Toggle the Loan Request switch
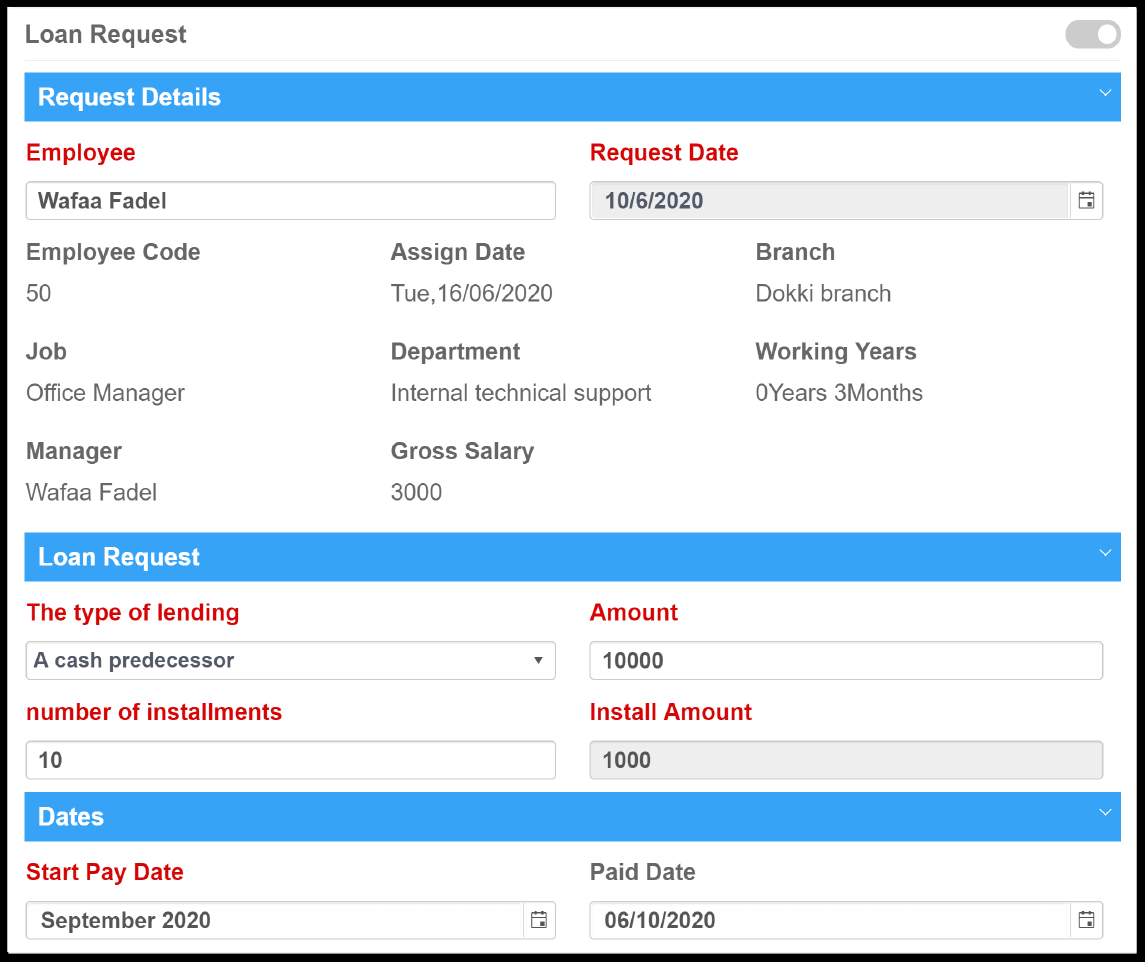 click(x=1092, y=34)
